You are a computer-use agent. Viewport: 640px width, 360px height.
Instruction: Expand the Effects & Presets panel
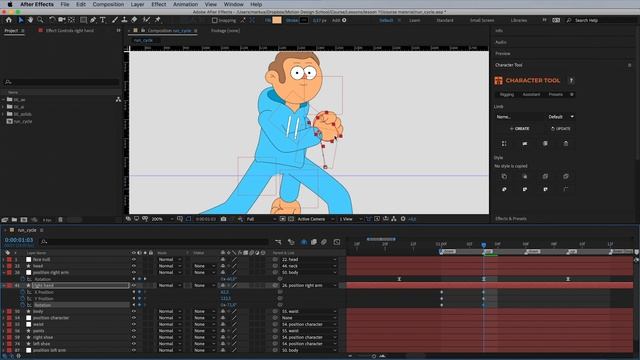click(x=511, y=219)
